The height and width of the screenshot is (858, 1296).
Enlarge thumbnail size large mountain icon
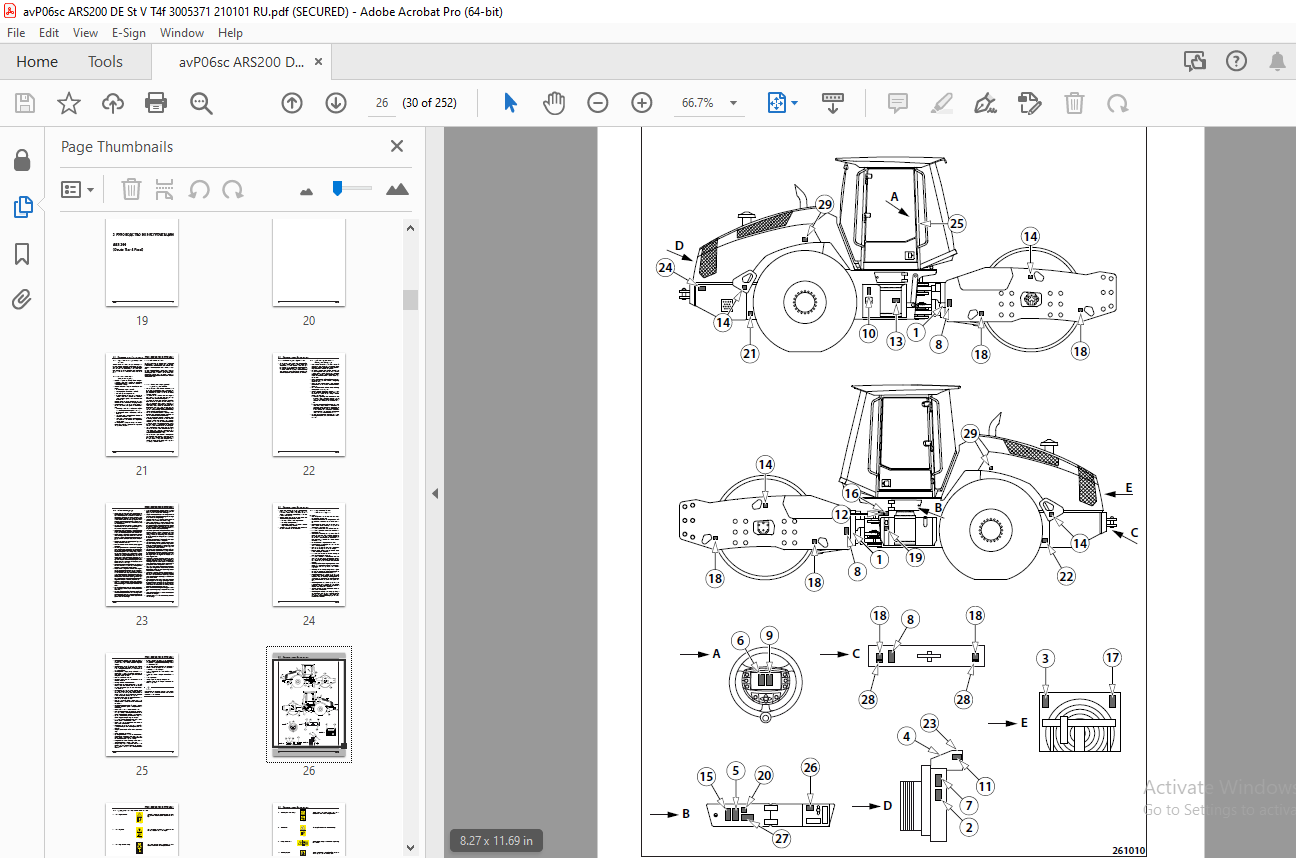397,189
